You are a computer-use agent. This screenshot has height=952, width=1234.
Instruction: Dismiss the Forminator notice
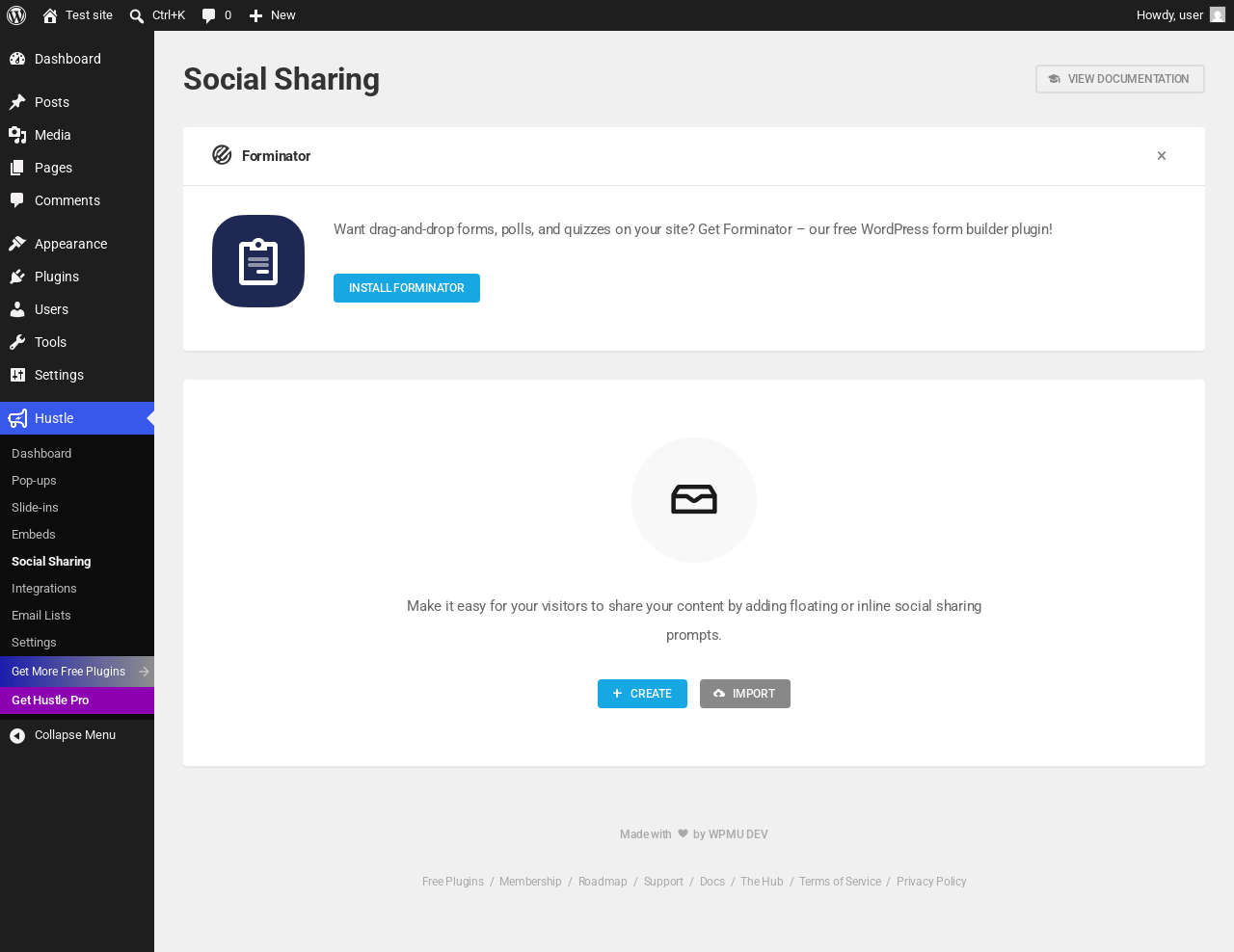(1162, 156)
